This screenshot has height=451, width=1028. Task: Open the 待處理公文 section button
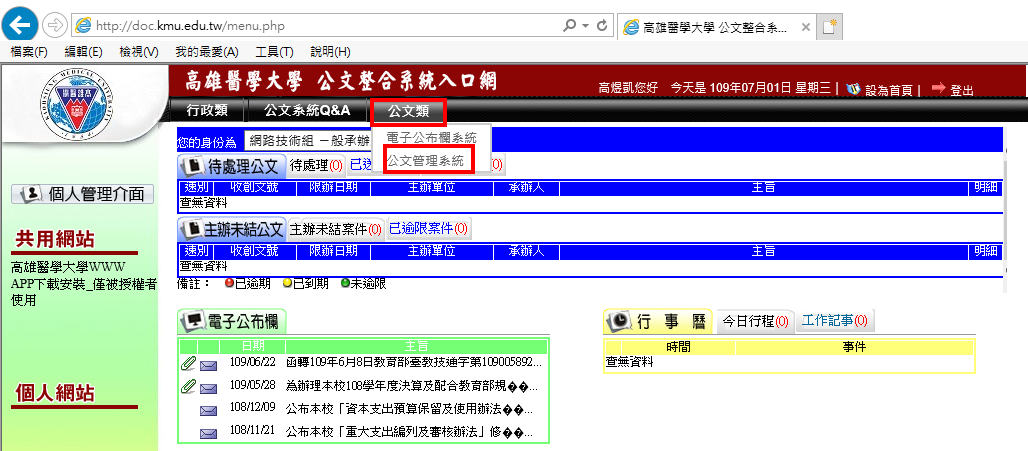click(232, 165)
